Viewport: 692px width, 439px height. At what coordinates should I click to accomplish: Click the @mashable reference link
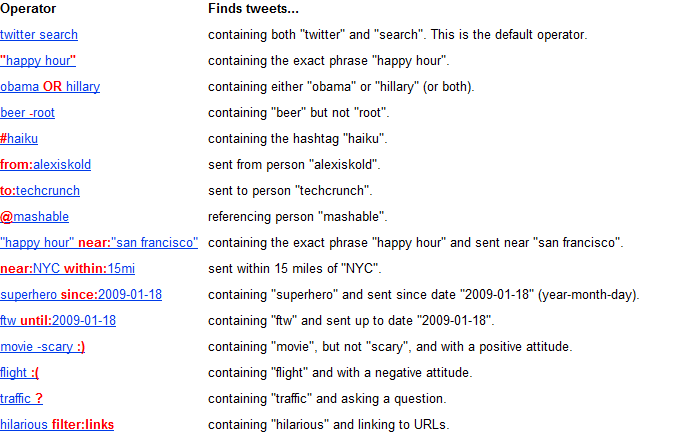pos(34,217)
